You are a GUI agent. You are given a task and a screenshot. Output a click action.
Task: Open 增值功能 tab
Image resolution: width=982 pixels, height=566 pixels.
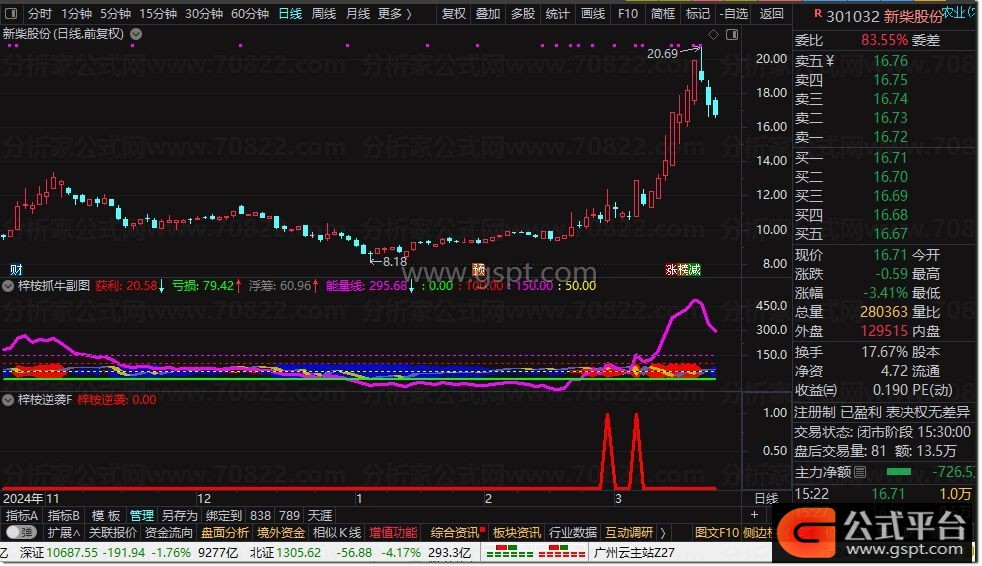pos(393,533)
